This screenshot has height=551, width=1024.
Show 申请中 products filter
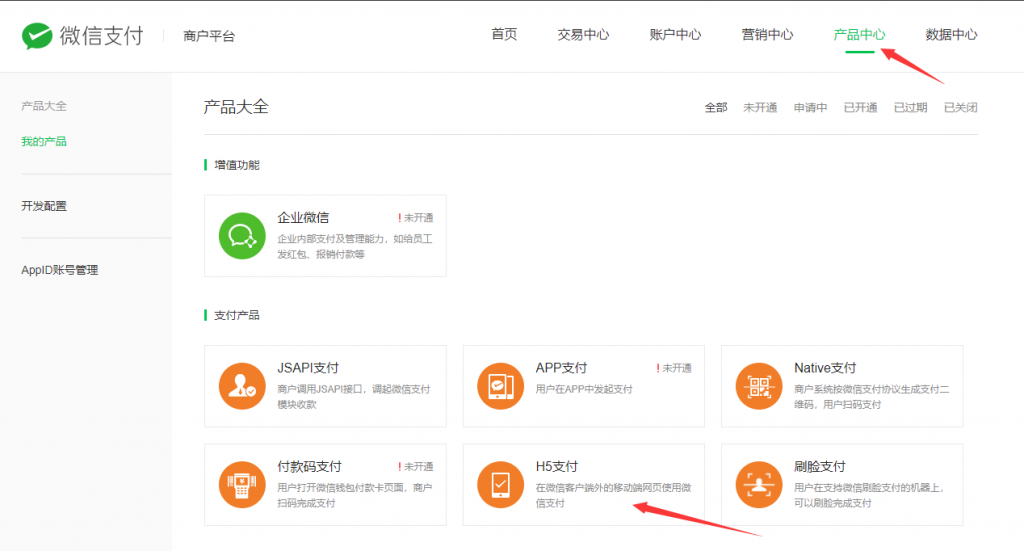tap(810, 108)
